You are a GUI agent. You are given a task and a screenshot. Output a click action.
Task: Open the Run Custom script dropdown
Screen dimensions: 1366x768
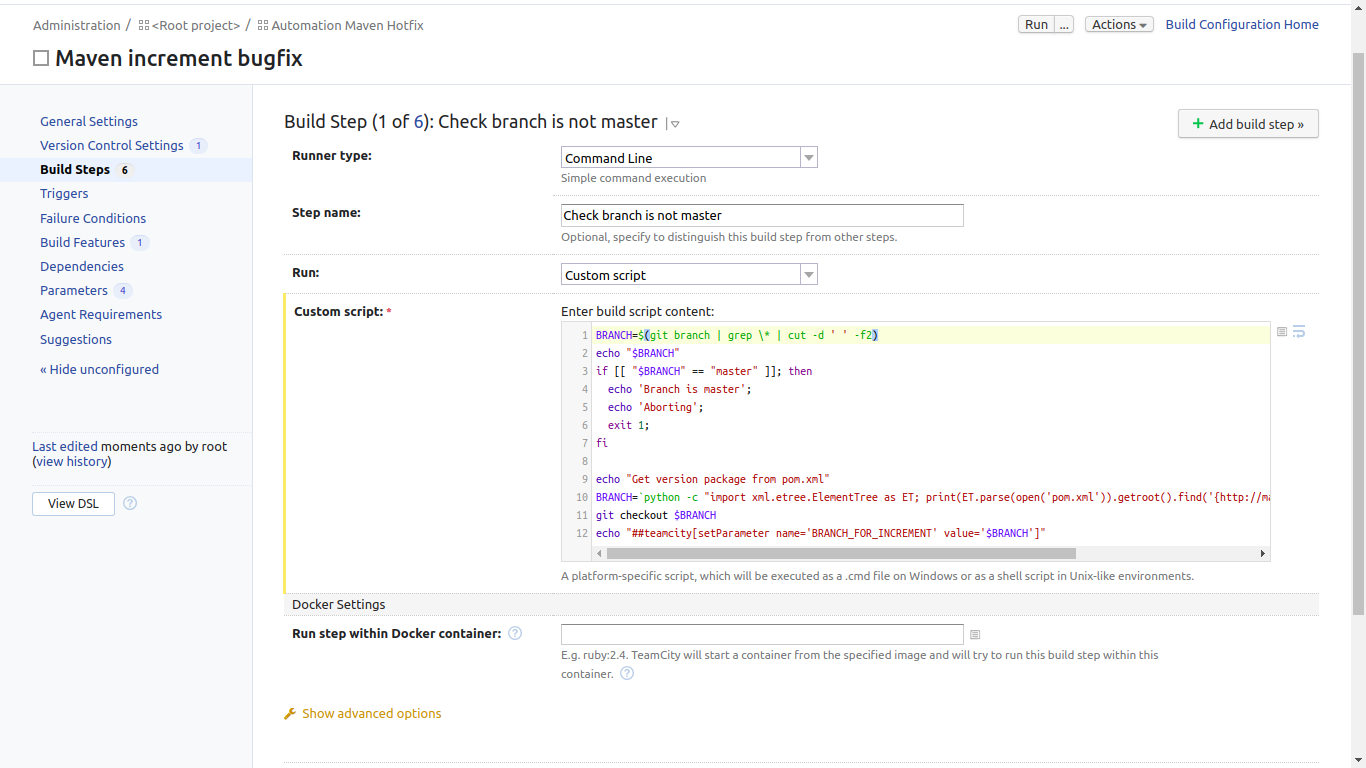coord(809,275)
